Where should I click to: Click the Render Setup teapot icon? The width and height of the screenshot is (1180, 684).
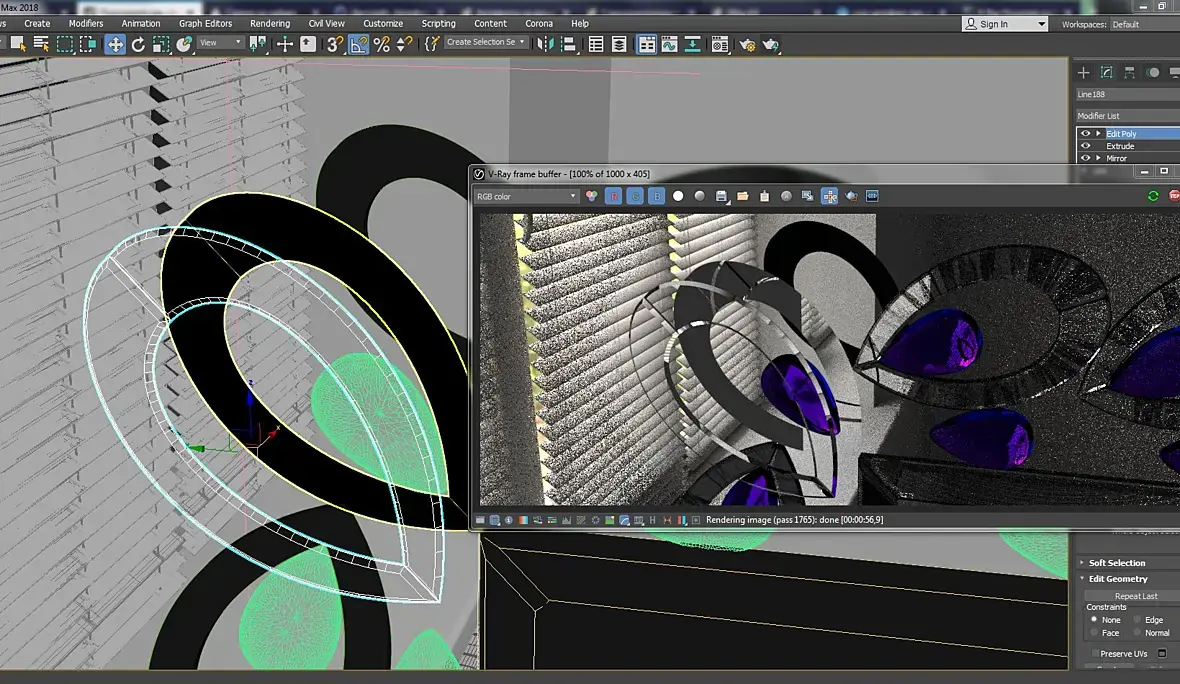tap(746, 44)
